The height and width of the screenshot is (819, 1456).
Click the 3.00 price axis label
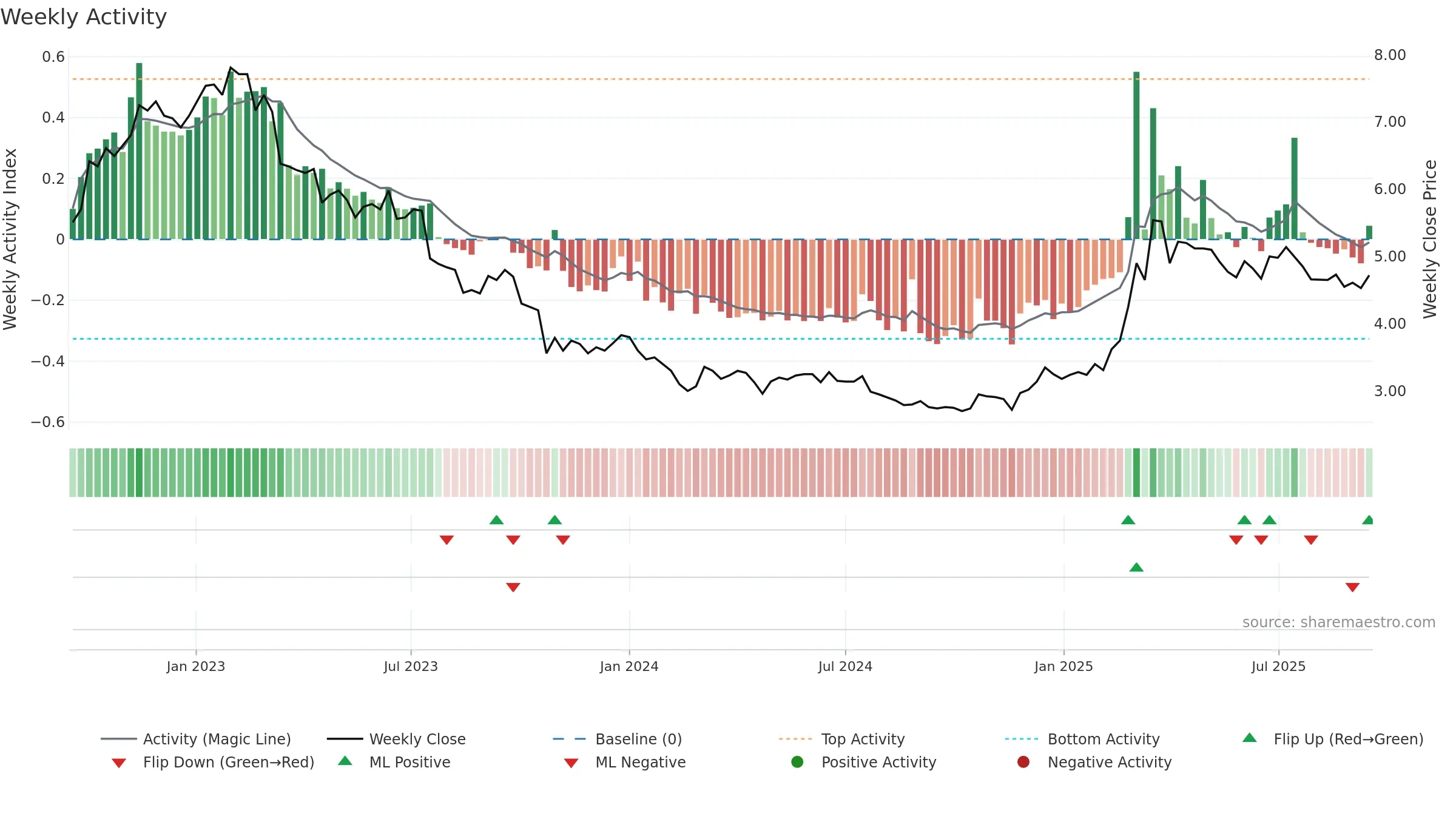1390,391
